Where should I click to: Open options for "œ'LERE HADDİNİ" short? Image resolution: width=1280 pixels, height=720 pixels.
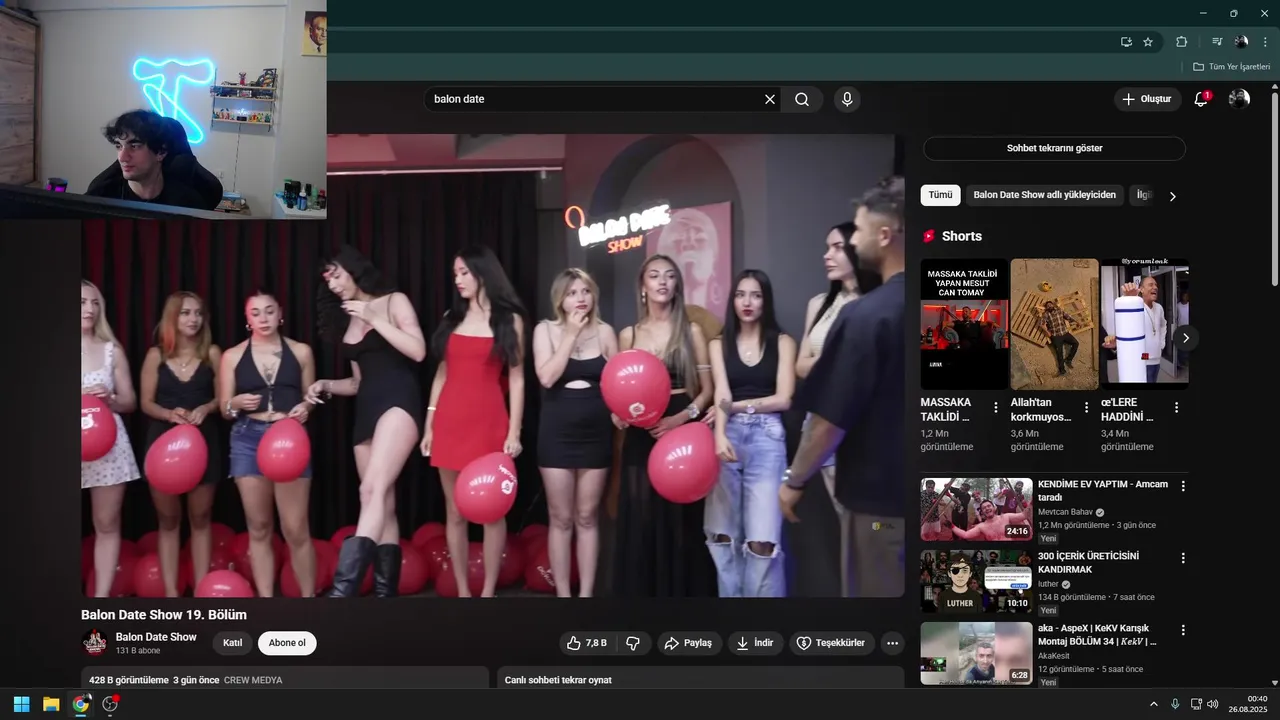point(1176,407)
